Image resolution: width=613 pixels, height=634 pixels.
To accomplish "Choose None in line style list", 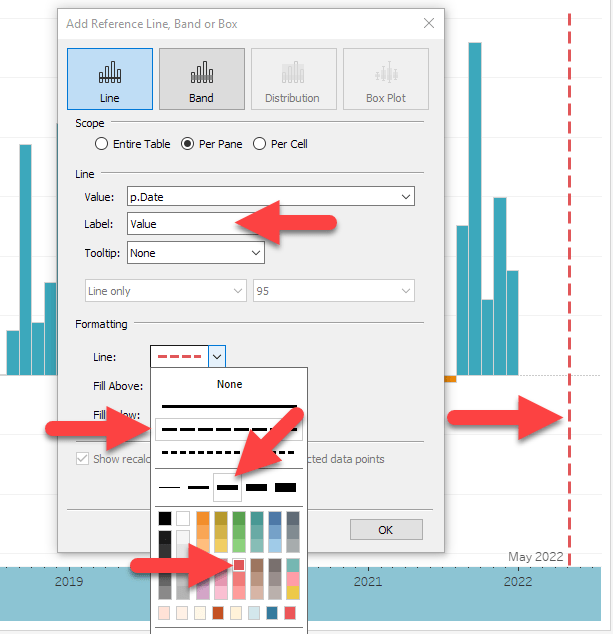I will pyautogui.click(x=229, y=384).
